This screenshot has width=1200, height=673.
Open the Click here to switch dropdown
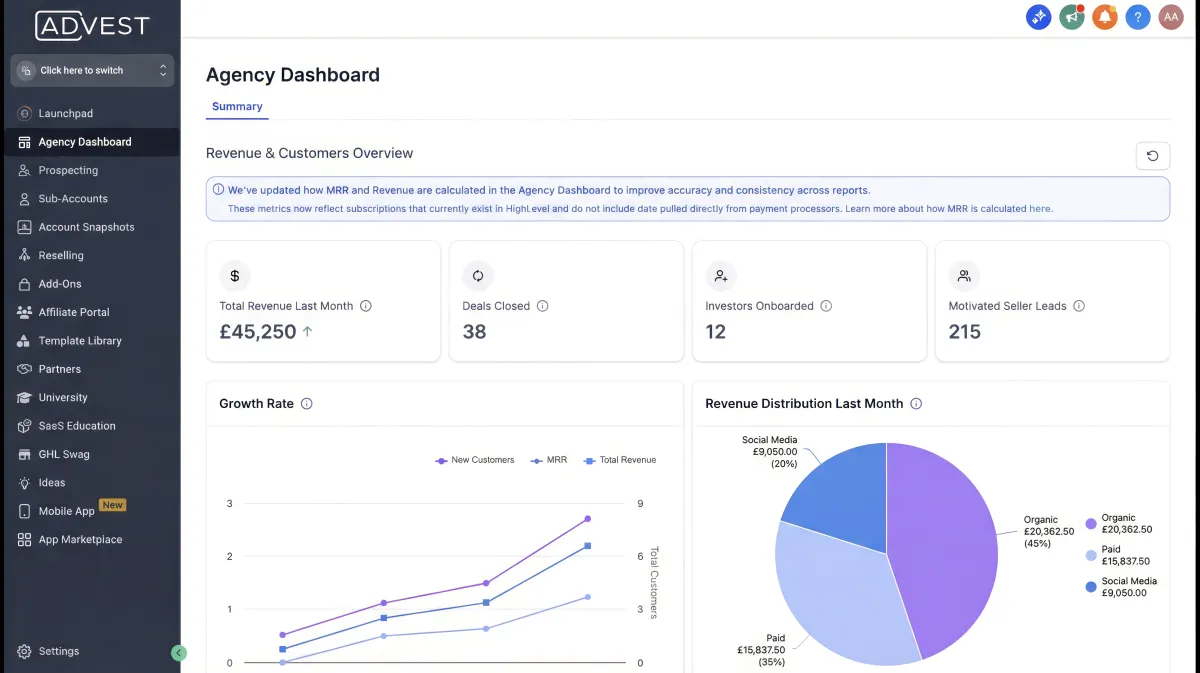(92, 71)
